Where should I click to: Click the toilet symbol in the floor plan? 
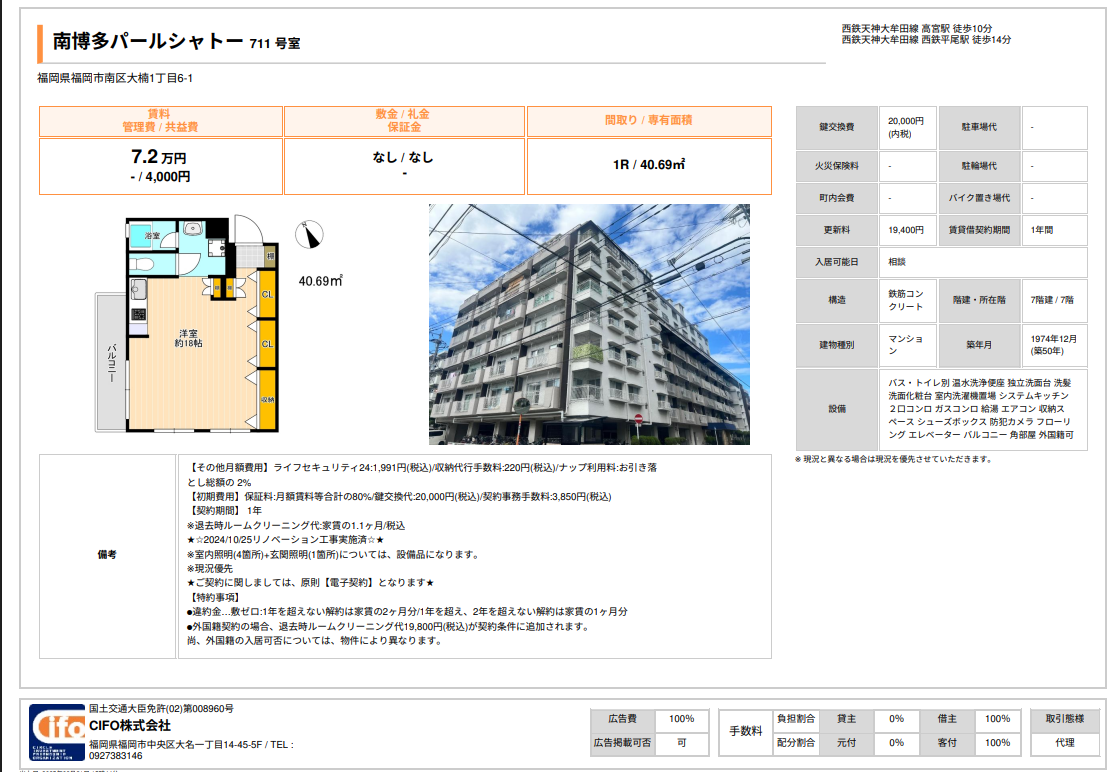142,265
